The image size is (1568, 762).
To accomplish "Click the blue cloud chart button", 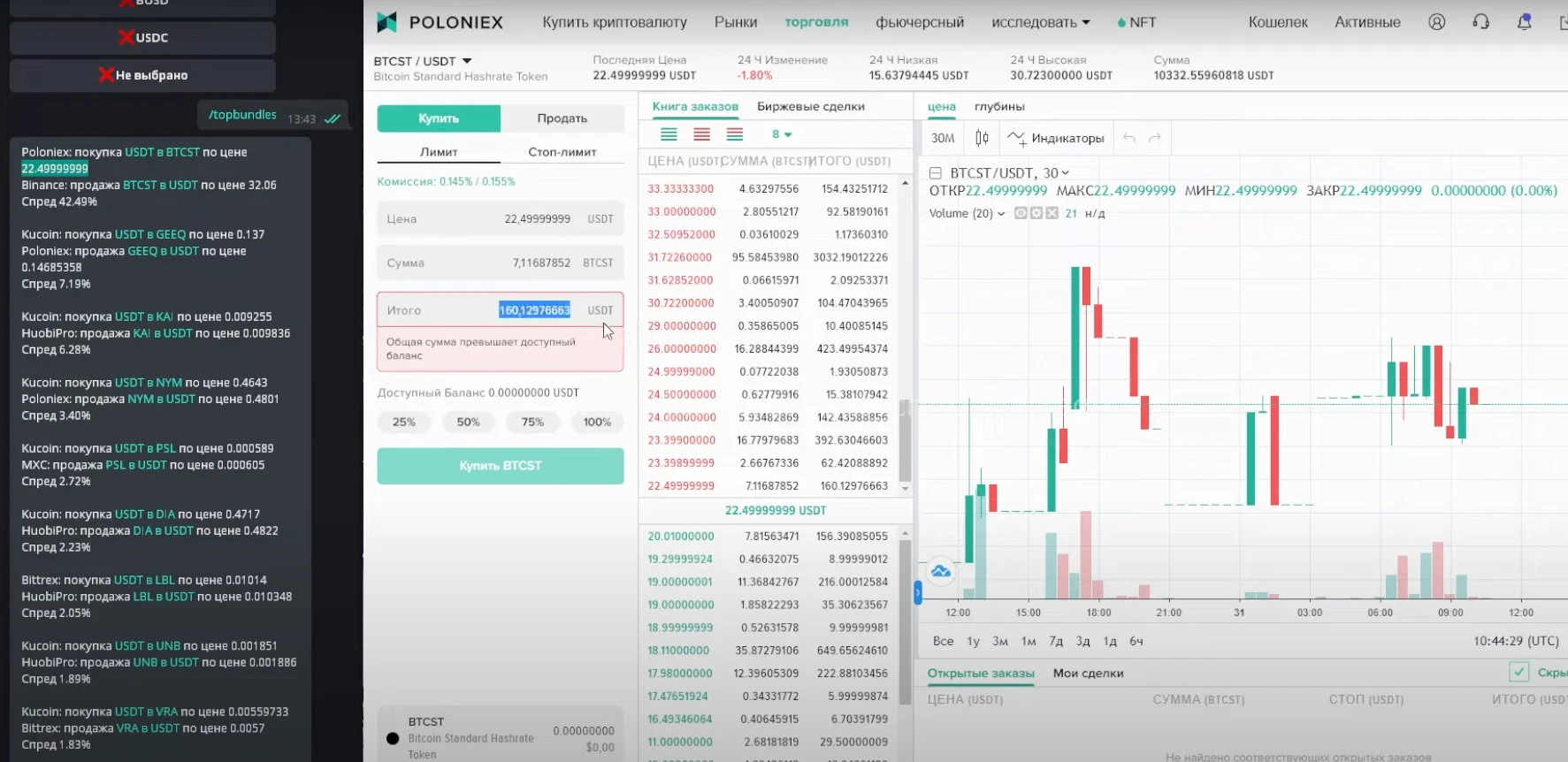I will [x=941, y=571].
